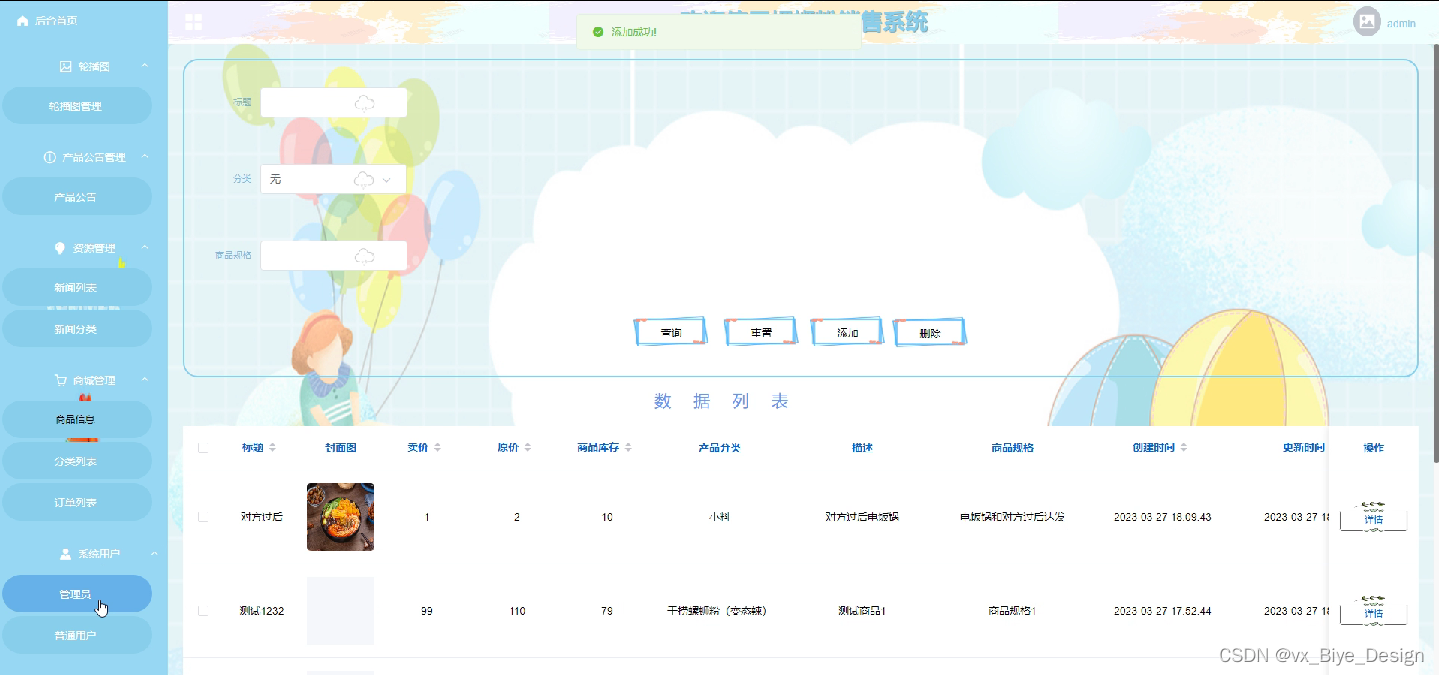Check the row checkbox for 测试1232
Image resolution: width=1439 pixels, height=675 pixels.
click(203, 611)
